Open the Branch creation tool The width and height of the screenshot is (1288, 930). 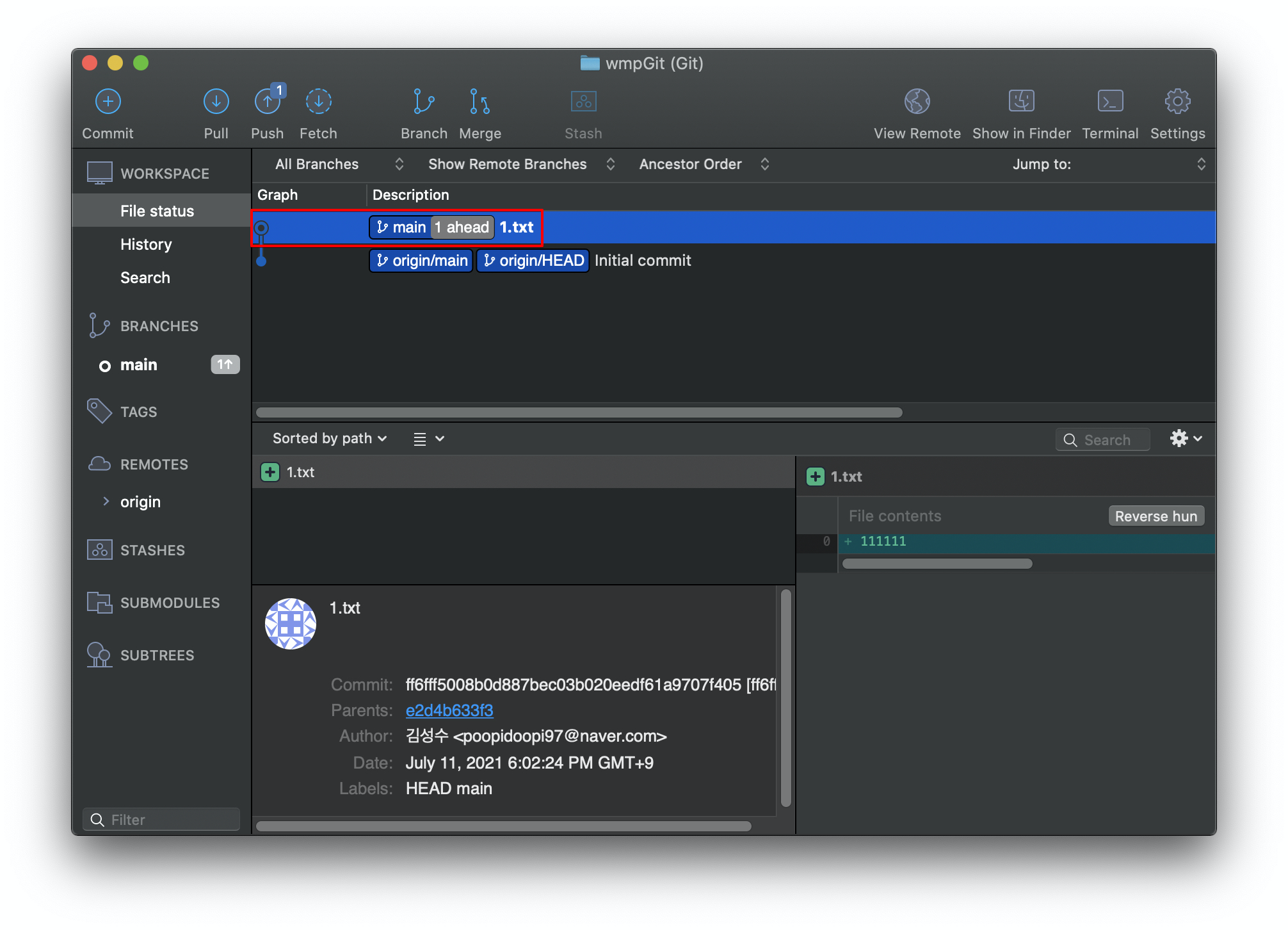(x=423, y=102)
